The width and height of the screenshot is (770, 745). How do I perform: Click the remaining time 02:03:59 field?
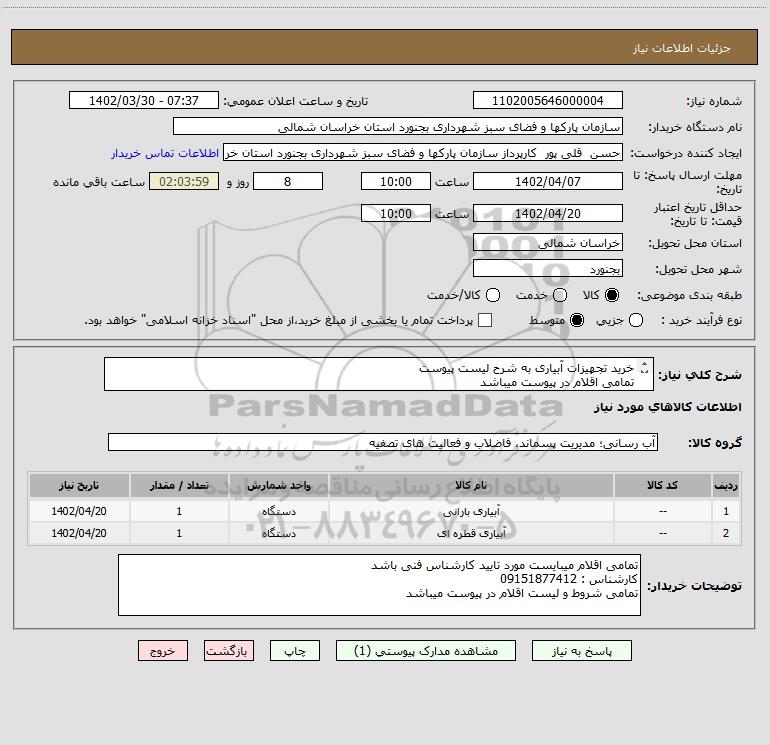tap(184, 181)
